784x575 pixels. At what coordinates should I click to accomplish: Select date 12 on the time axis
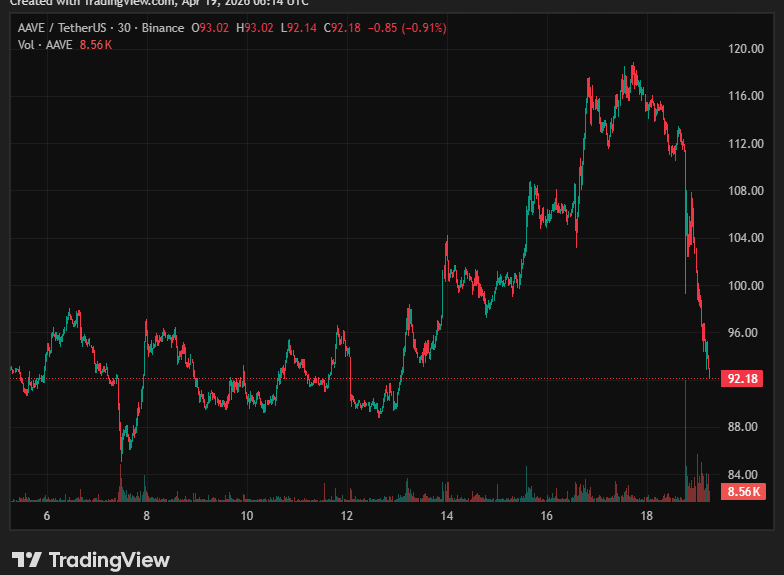tap(347, 516)
